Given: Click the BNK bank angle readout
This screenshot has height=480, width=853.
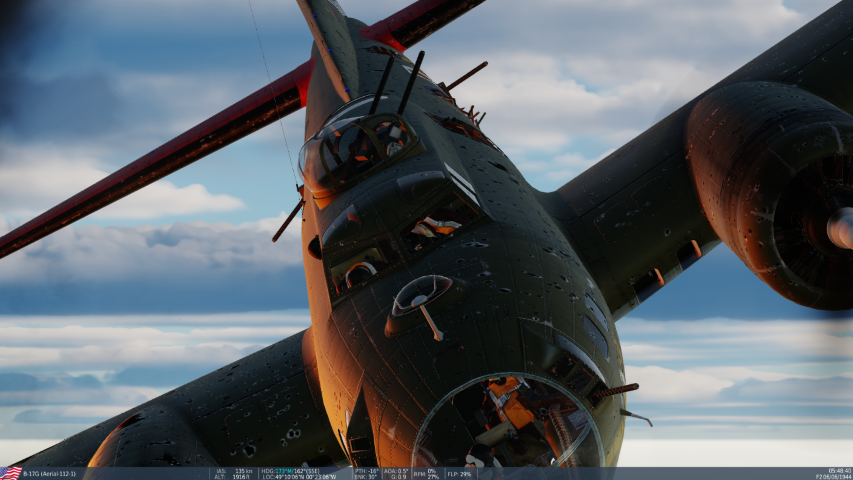Looking at the screenshot, I should [x=366, y=477].
